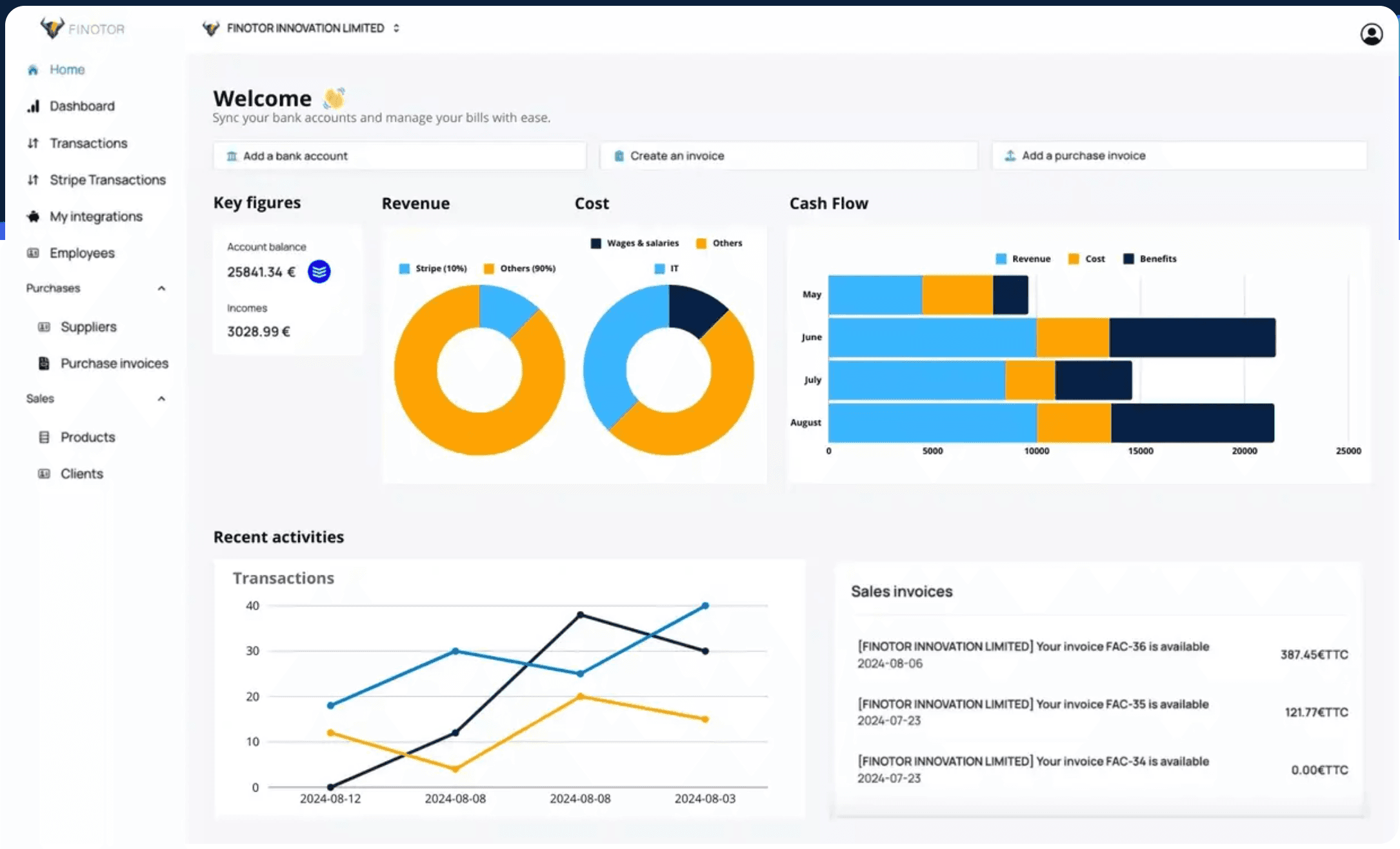Open Purchase invoices in the sidebar
This screenshot has width=1400, height=849.
tap(114, 363)
